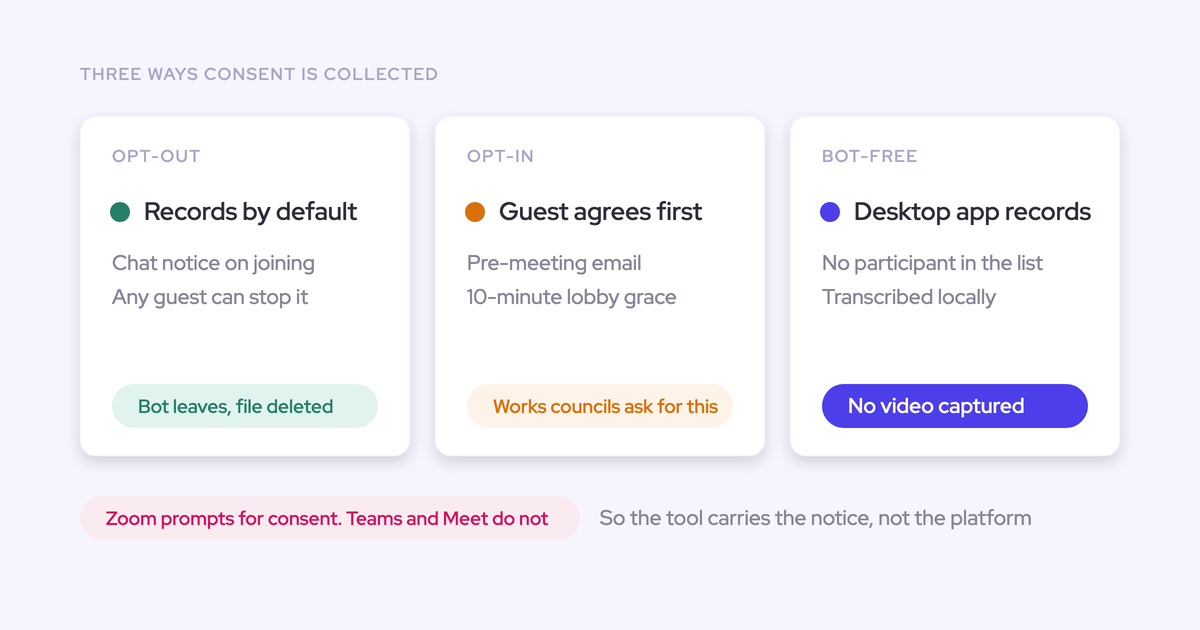Image resolution: width=1200 pixels, height=630 pixels.
Task: Click the purple dot beside Desktop app records
Action: [x=830, y=212]
